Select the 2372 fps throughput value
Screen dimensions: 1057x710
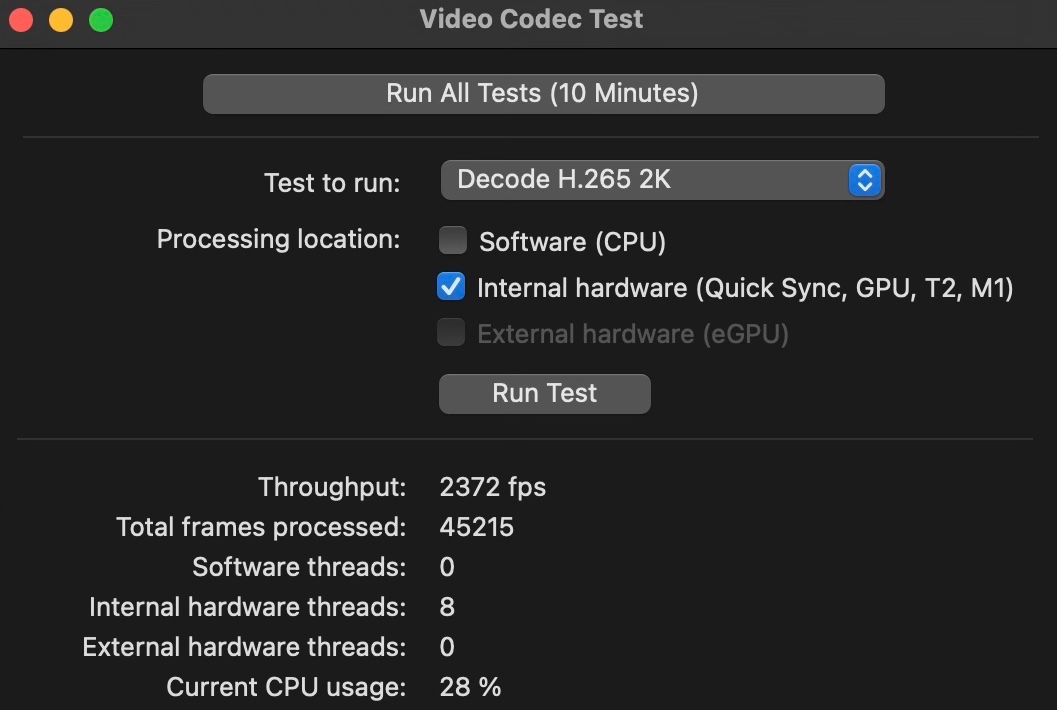click(x=493, y=487)
